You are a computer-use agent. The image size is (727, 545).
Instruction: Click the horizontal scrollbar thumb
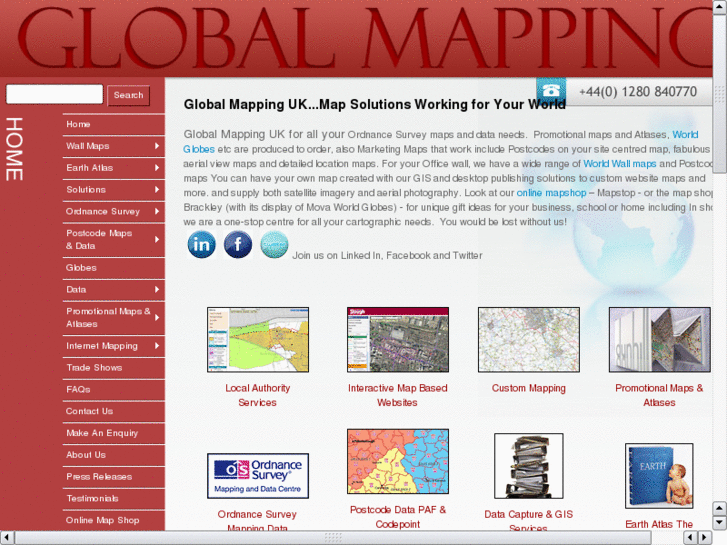tap(333, 538)
